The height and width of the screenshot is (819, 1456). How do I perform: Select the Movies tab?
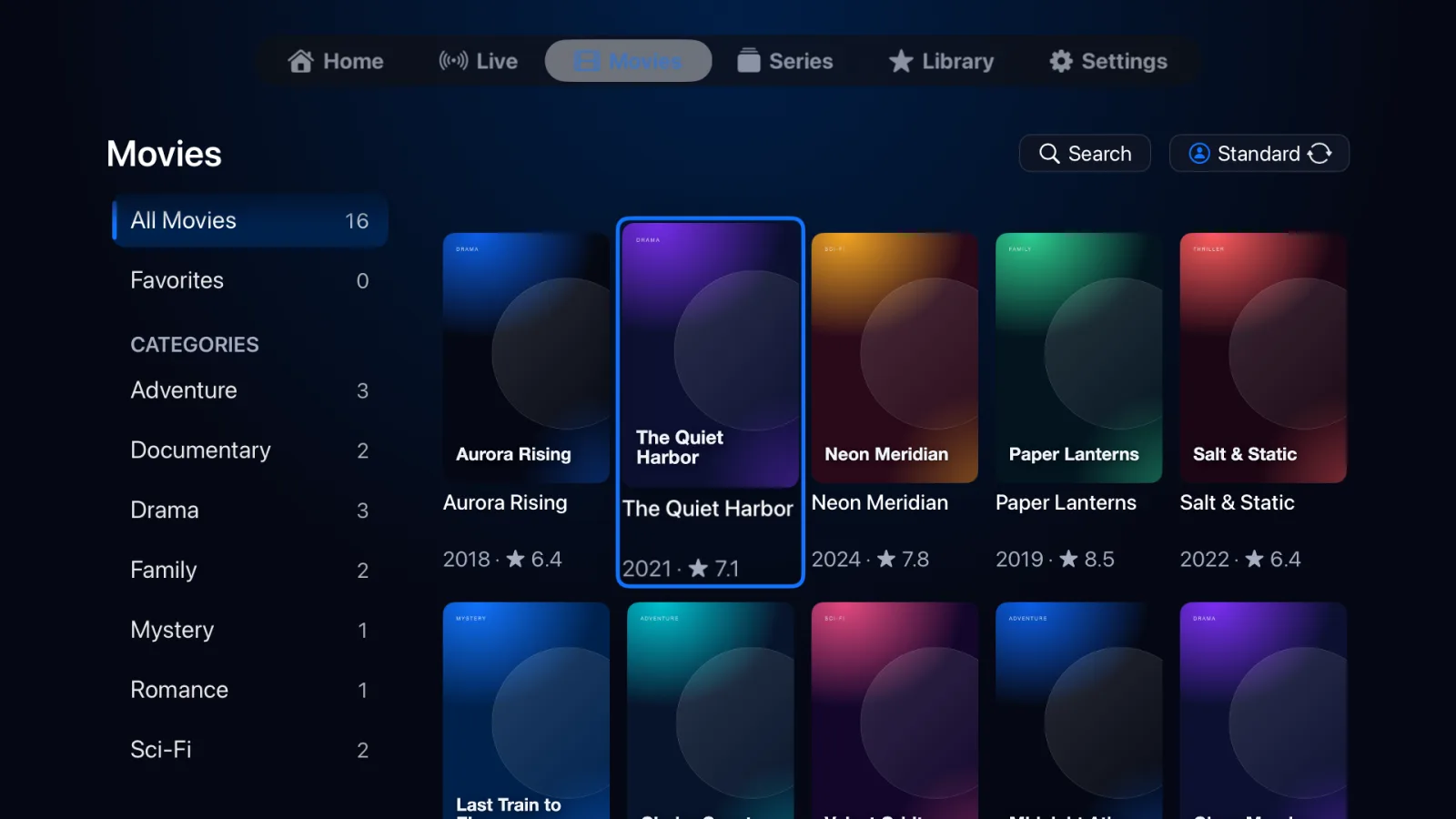[628, 61]
